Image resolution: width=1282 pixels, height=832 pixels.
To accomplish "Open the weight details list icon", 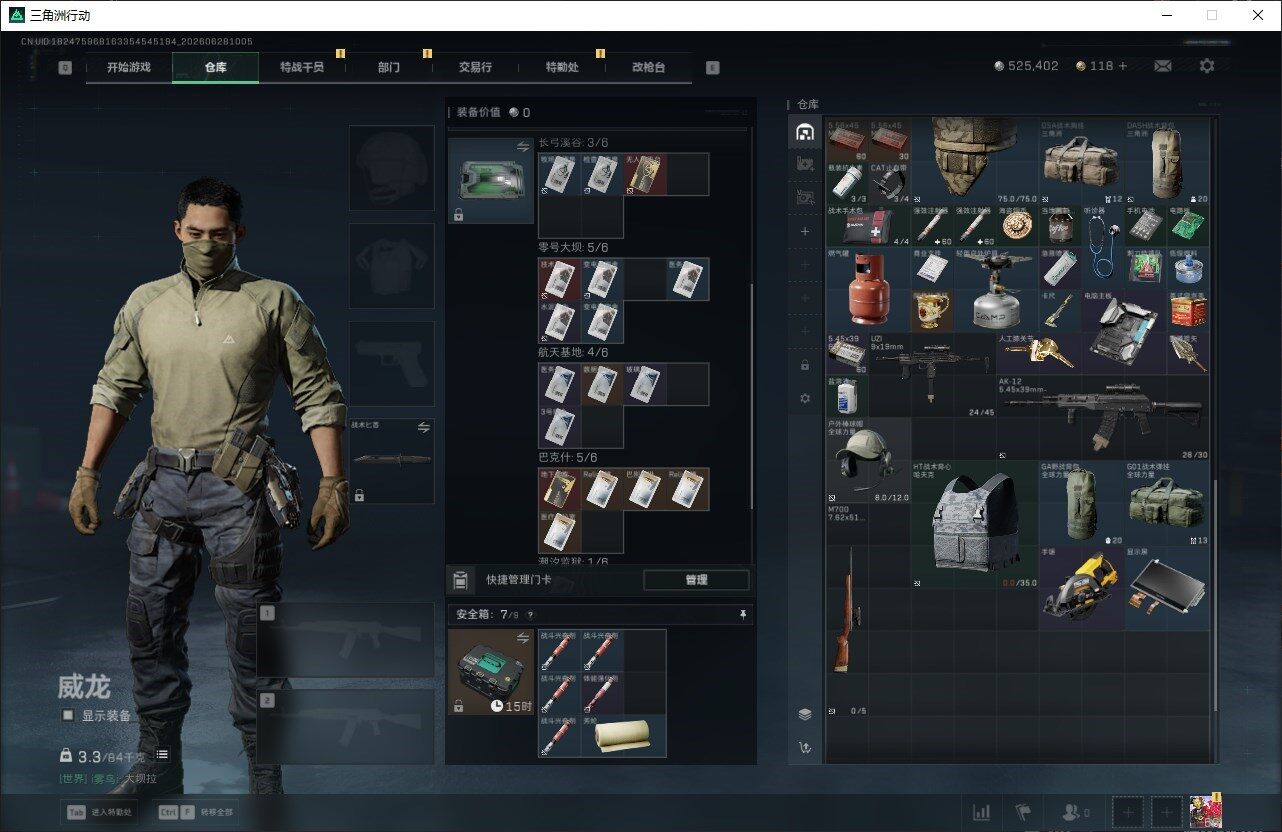I will (x=162, y=755).
